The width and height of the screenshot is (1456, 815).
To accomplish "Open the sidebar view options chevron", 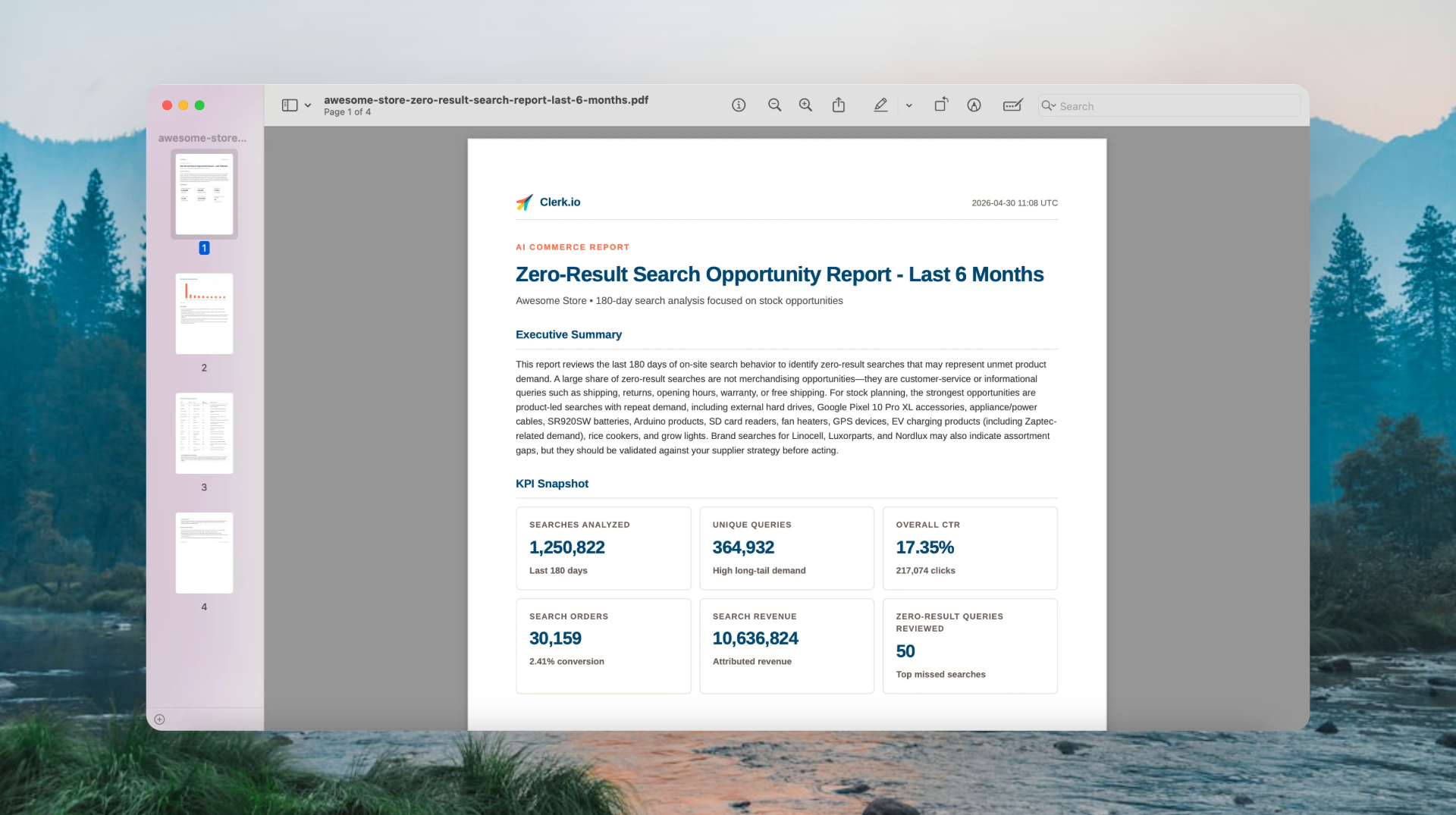I will coord(308,105).
